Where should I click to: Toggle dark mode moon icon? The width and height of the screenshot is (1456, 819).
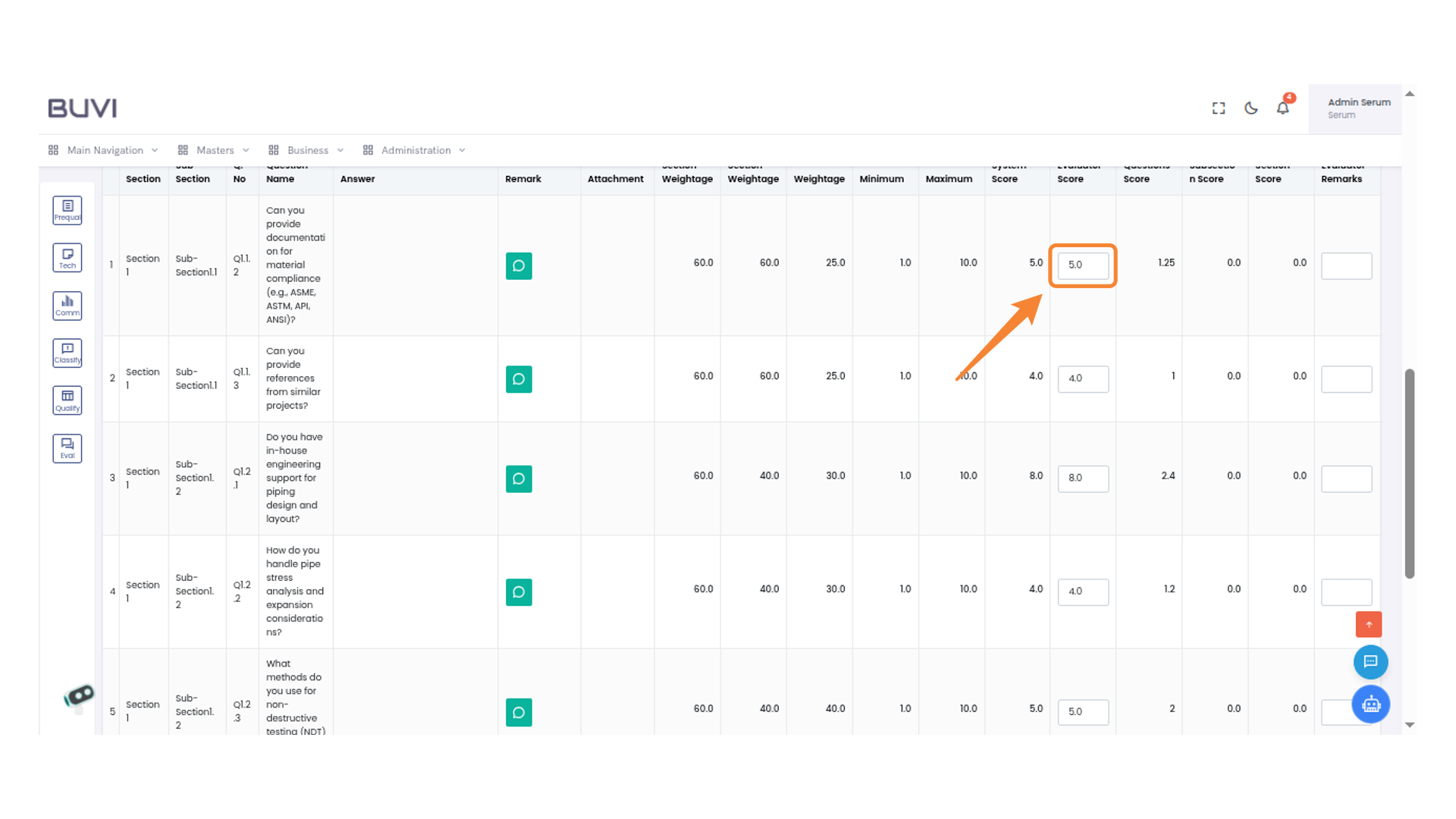1251,108
